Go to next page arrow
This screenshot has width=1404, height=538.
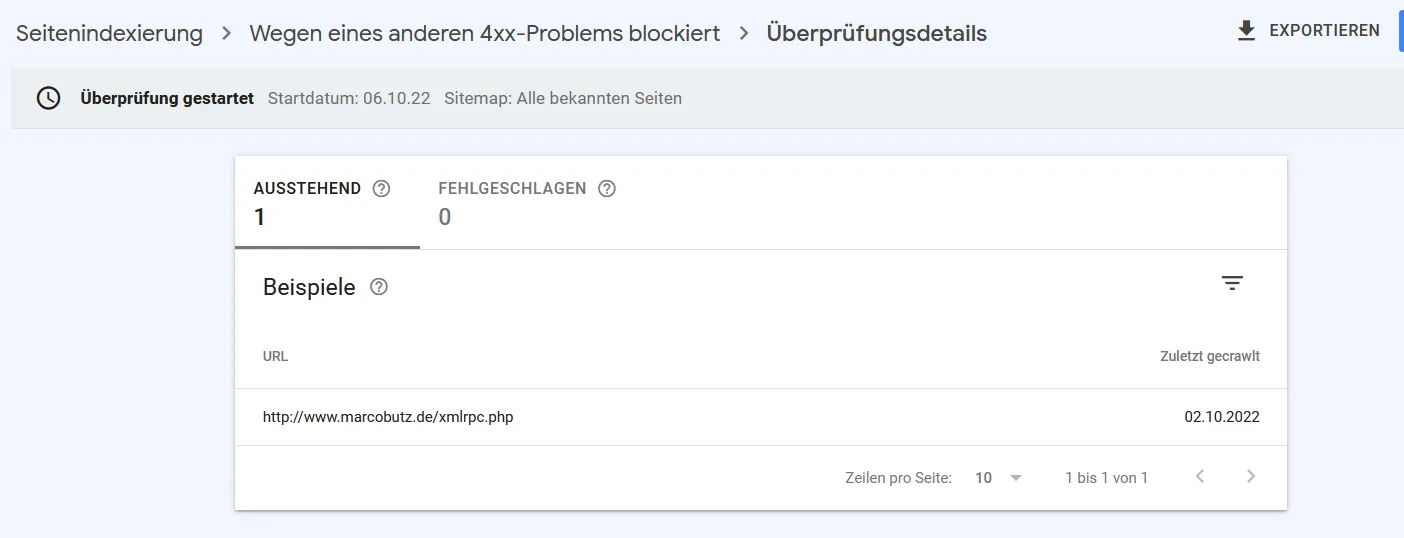click(x=1250, y=477)
